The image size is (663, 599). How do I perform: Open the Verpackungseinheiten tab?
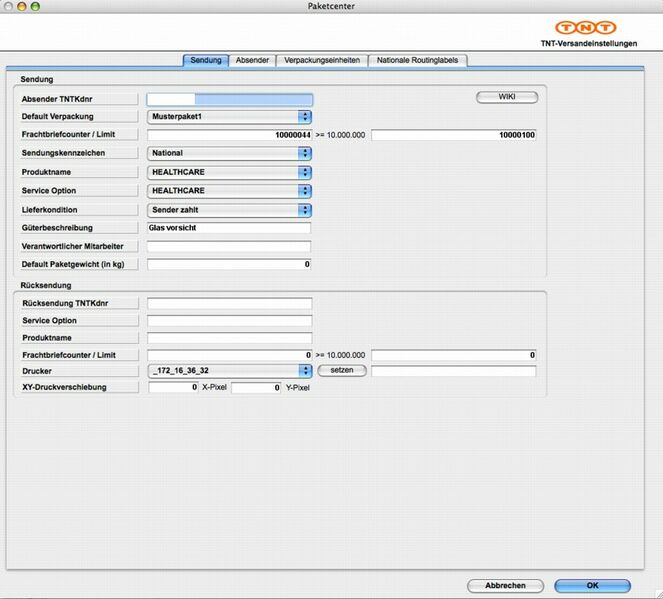point(321,61)
